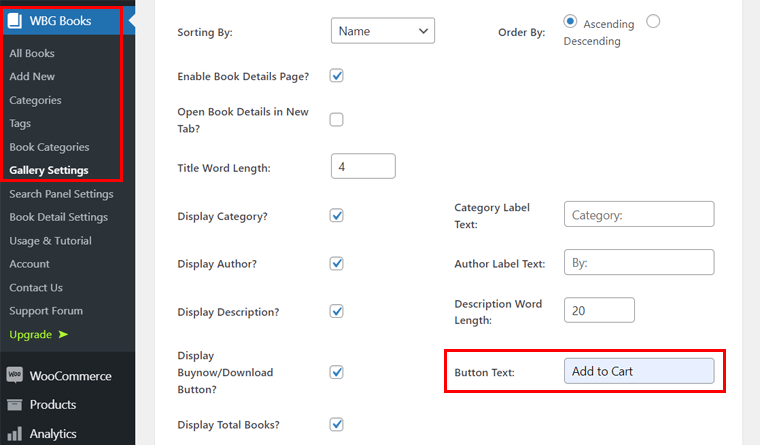Click the WBG Books book icon

pyautogui.click(x=15, y=19)
